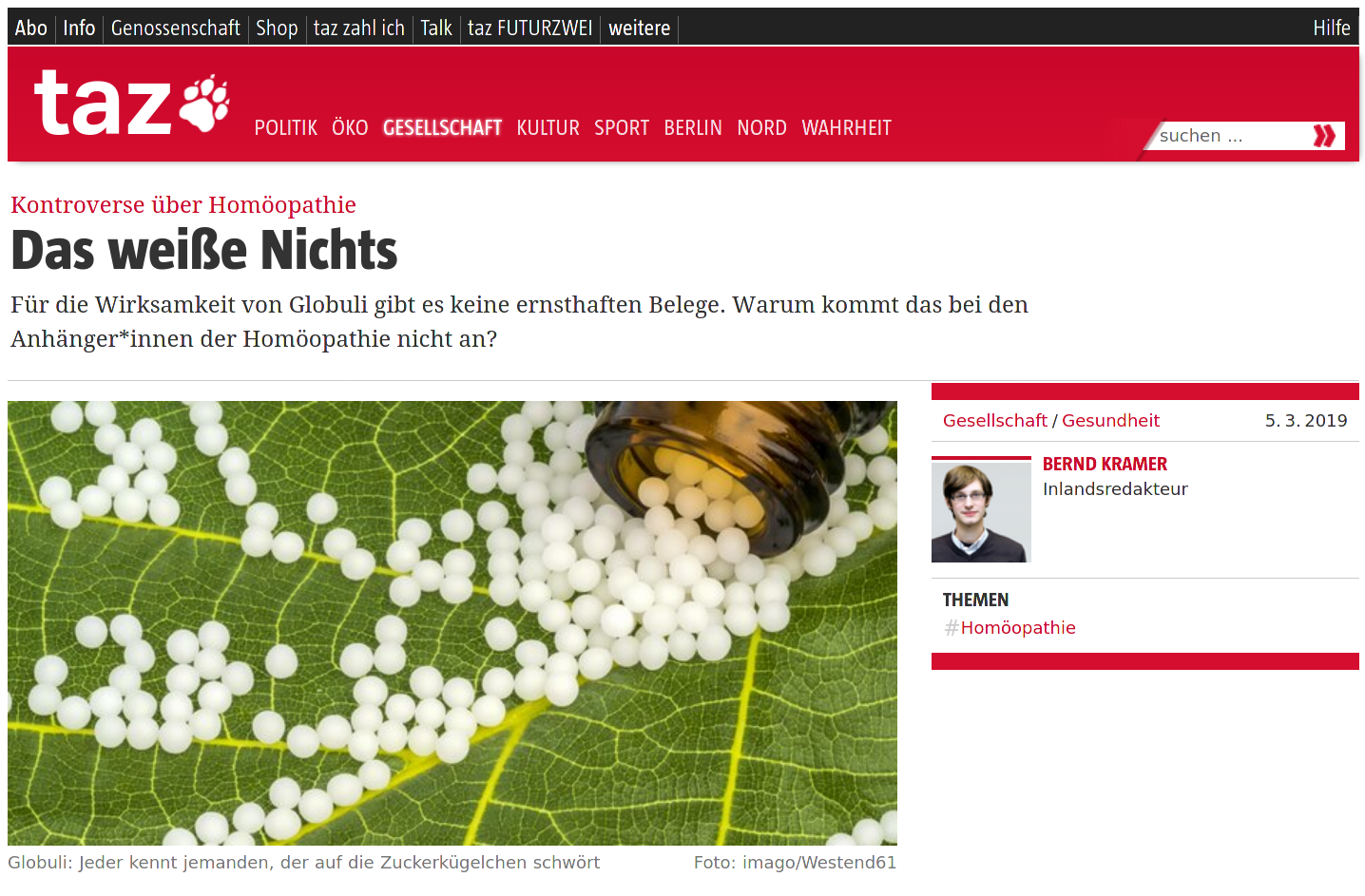The height and width of the screenshot is (896, 1365).
Task: Click the taz paw logo
Action: point(131,103)
